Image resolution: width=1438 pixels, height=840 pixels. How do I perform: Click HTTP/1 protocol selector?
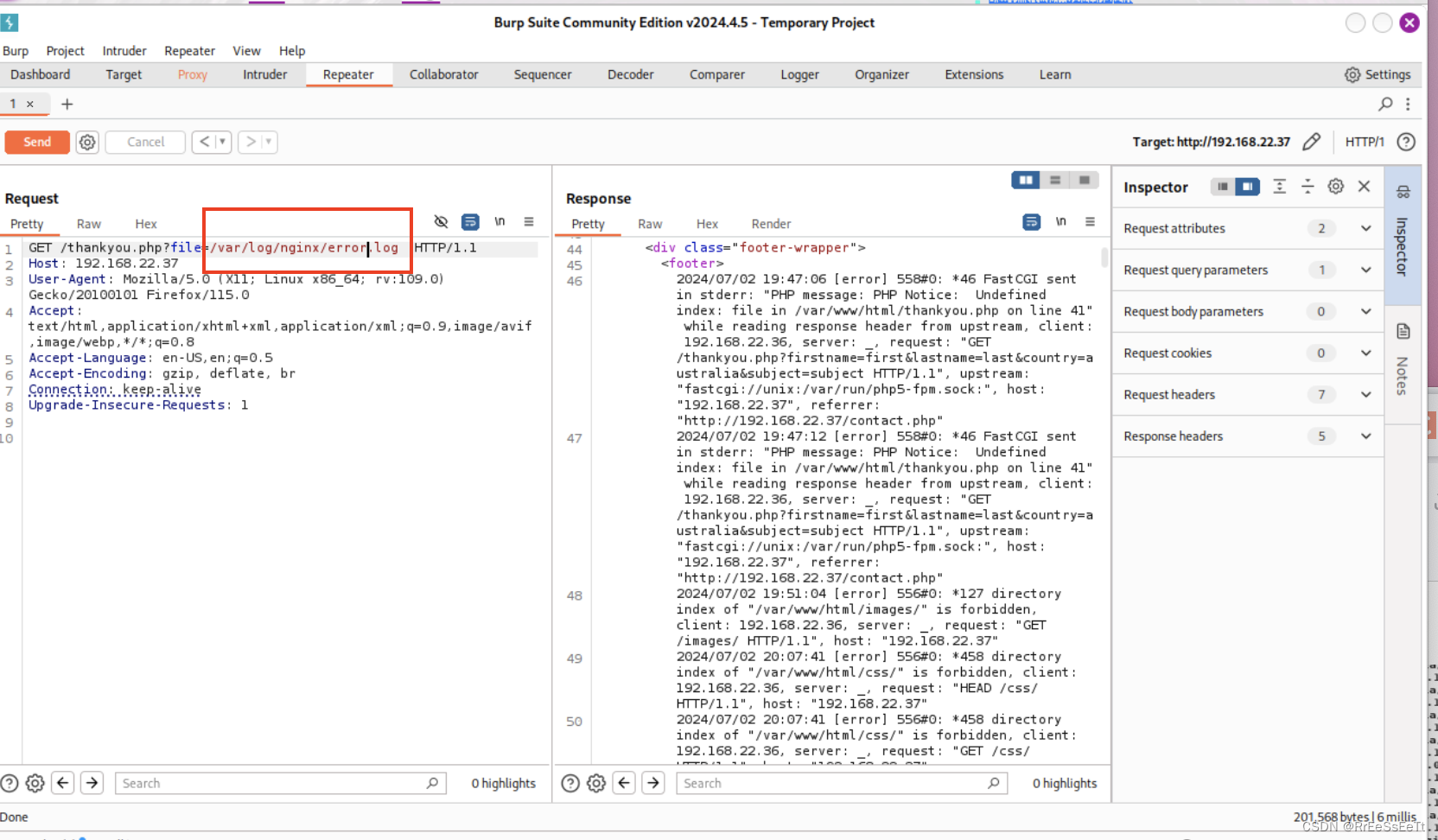1365,142
